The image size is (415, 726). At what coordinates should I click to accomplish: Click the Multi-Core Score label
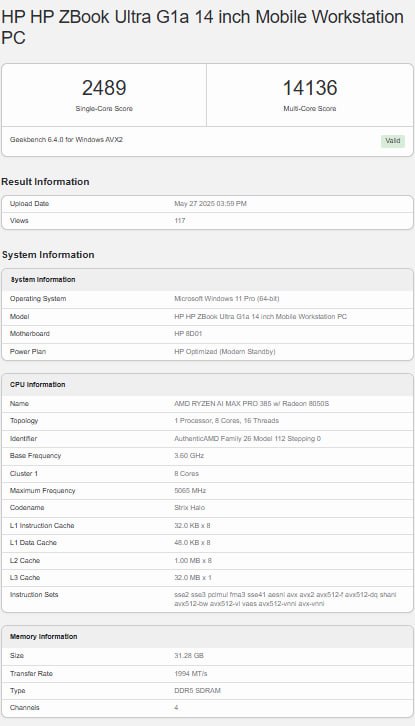click(x=310, y=109)
